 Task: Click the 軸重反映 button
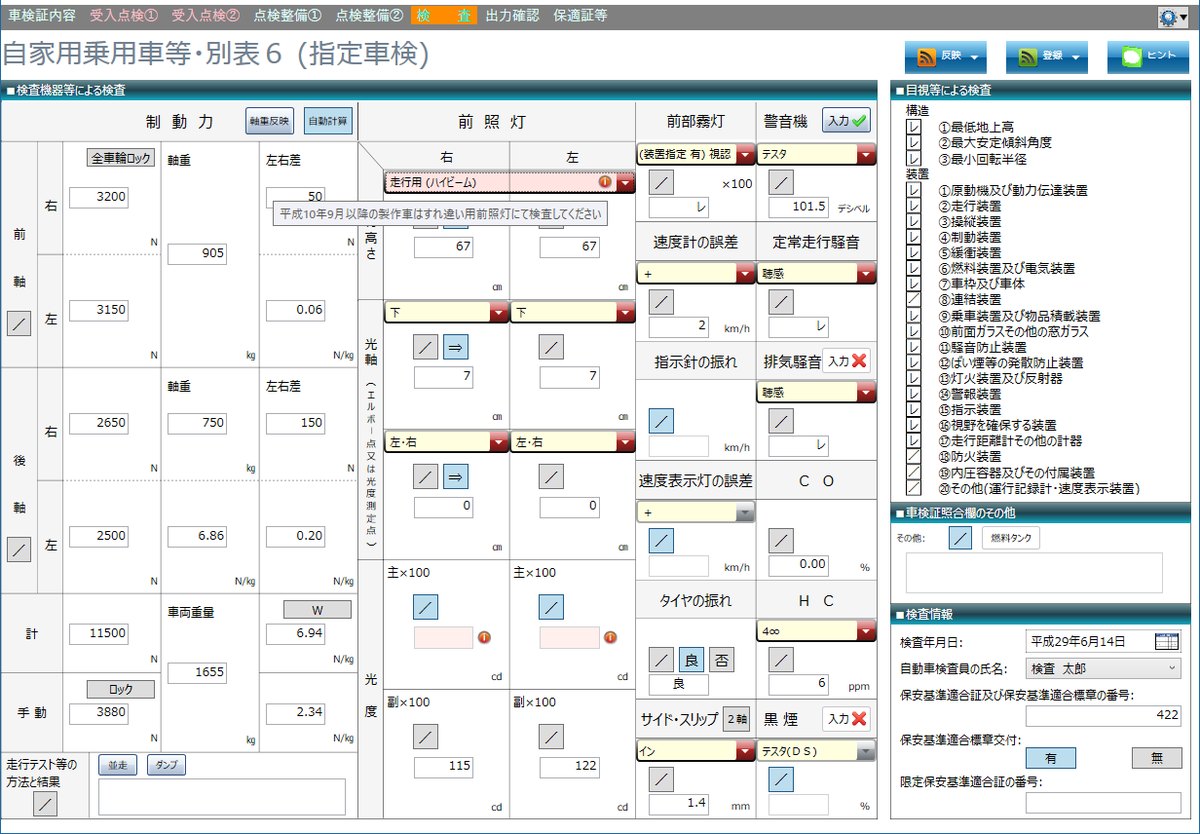pos(270,122)
